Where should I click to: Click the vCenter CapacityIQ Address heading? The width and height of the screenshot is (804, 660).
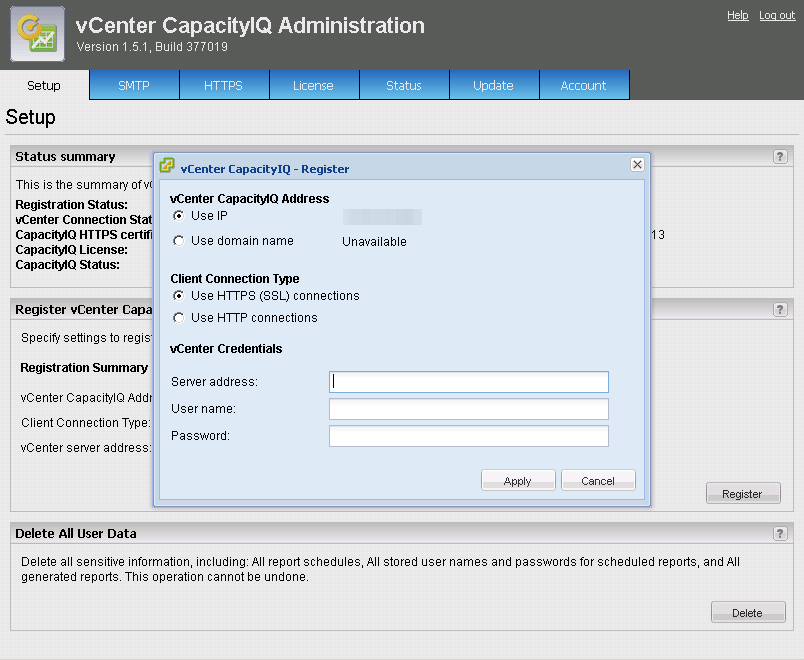[x=250, y=199]
